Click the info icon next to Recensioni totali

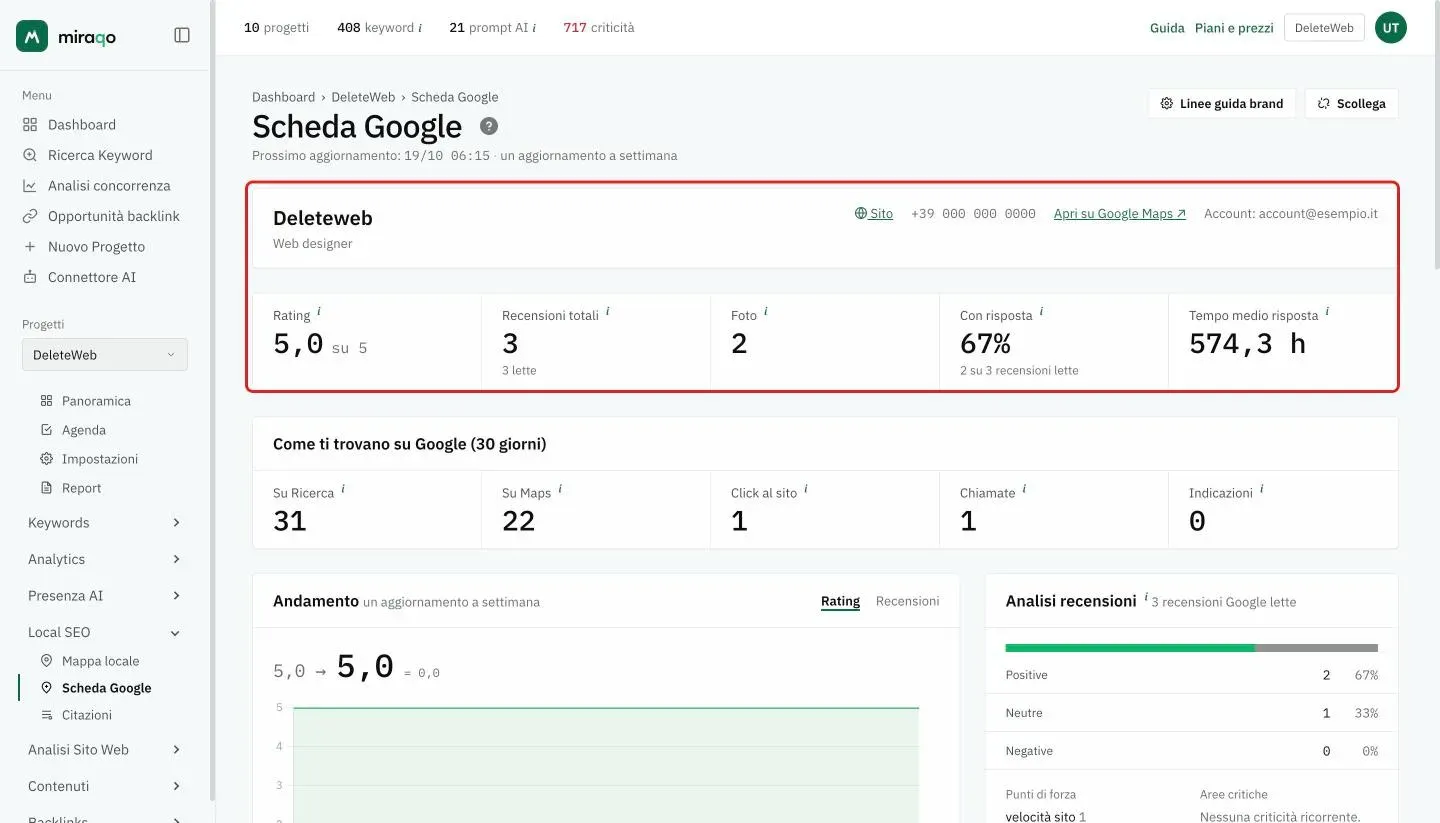point(607,312)
